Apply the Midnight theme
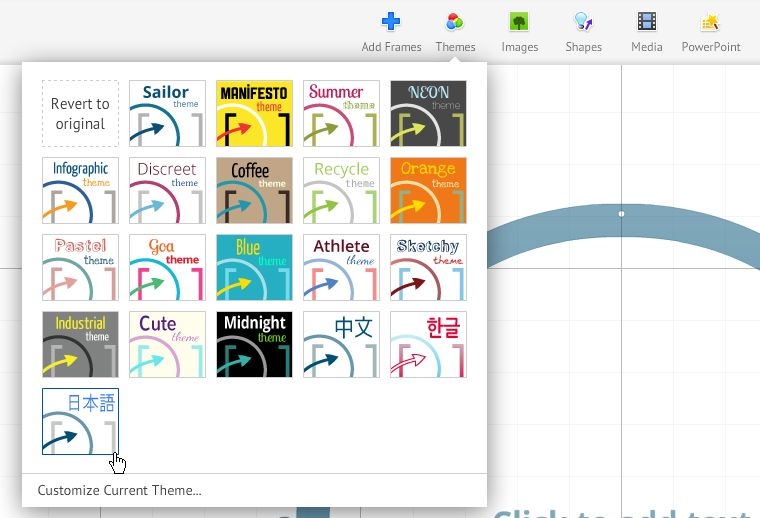760x518 pixels. coord(254,345)
